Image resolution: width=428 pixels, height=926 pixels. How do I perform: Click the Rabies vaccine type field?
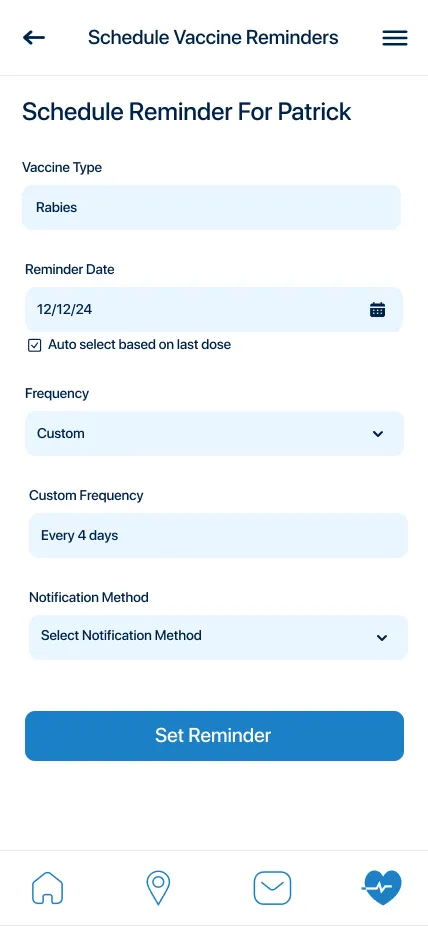point(211,207)
